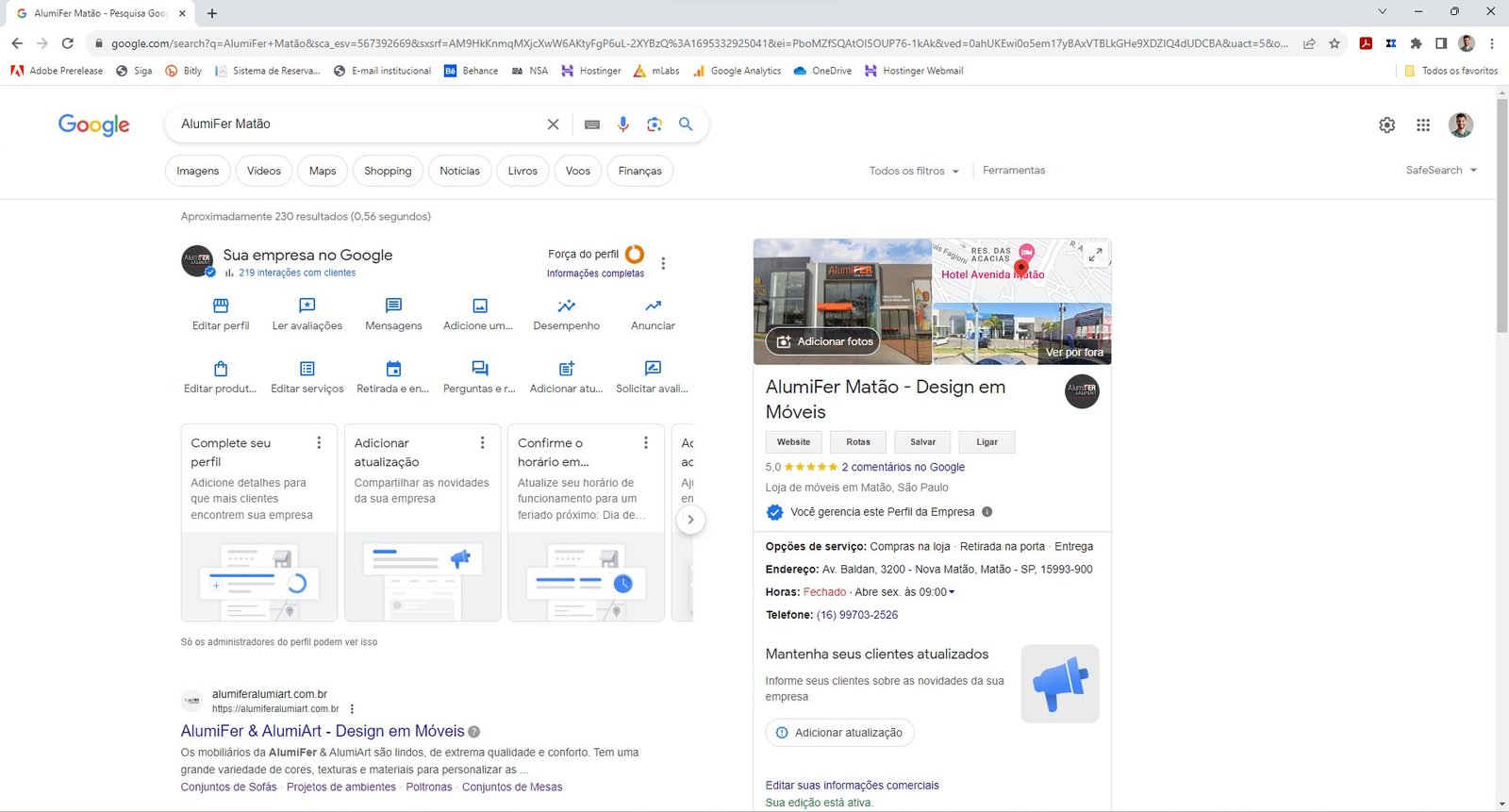The height and width of the screenshot is (812, 1509).
Task: Open Retirada e entrega calendar icon
Action: [393, 369]
